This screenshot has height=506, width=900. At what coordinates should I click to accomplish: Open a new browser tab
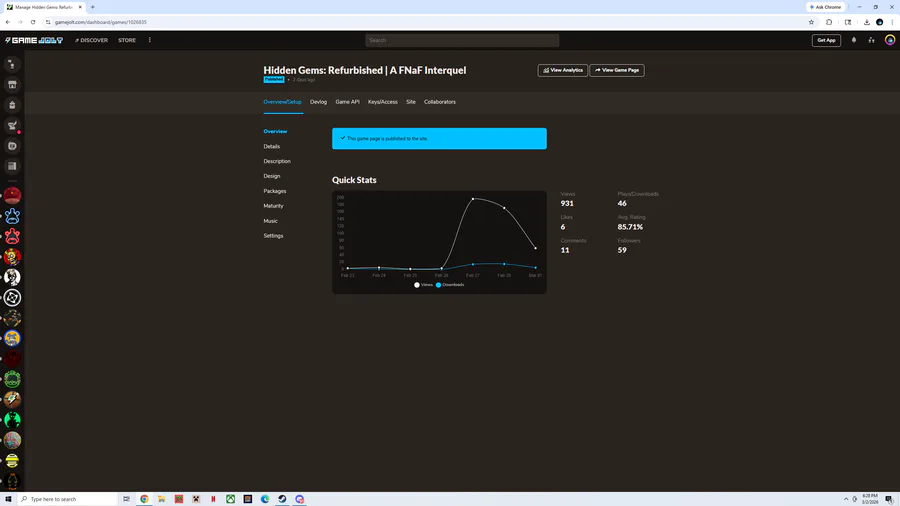tap(92, 7)
